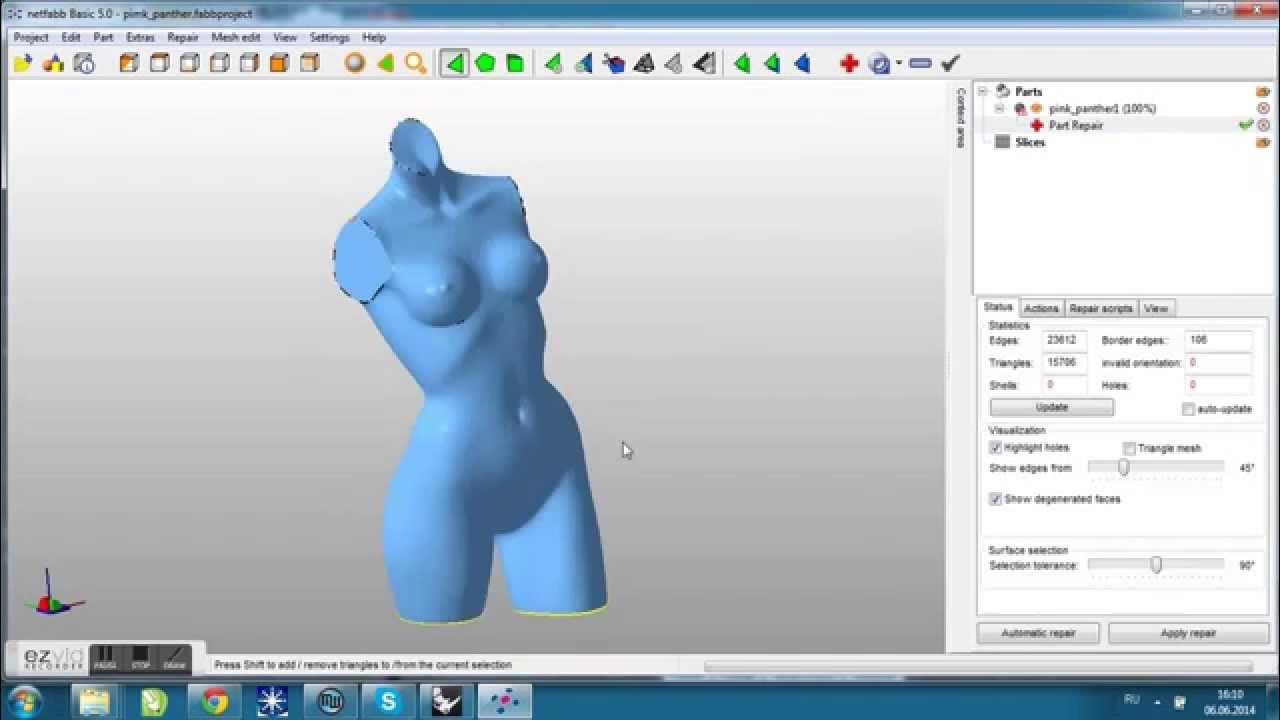The height and width of the screenshot is (720, 1280).
Task: Open Skype from the taskbar
Action: click(387, 701)
